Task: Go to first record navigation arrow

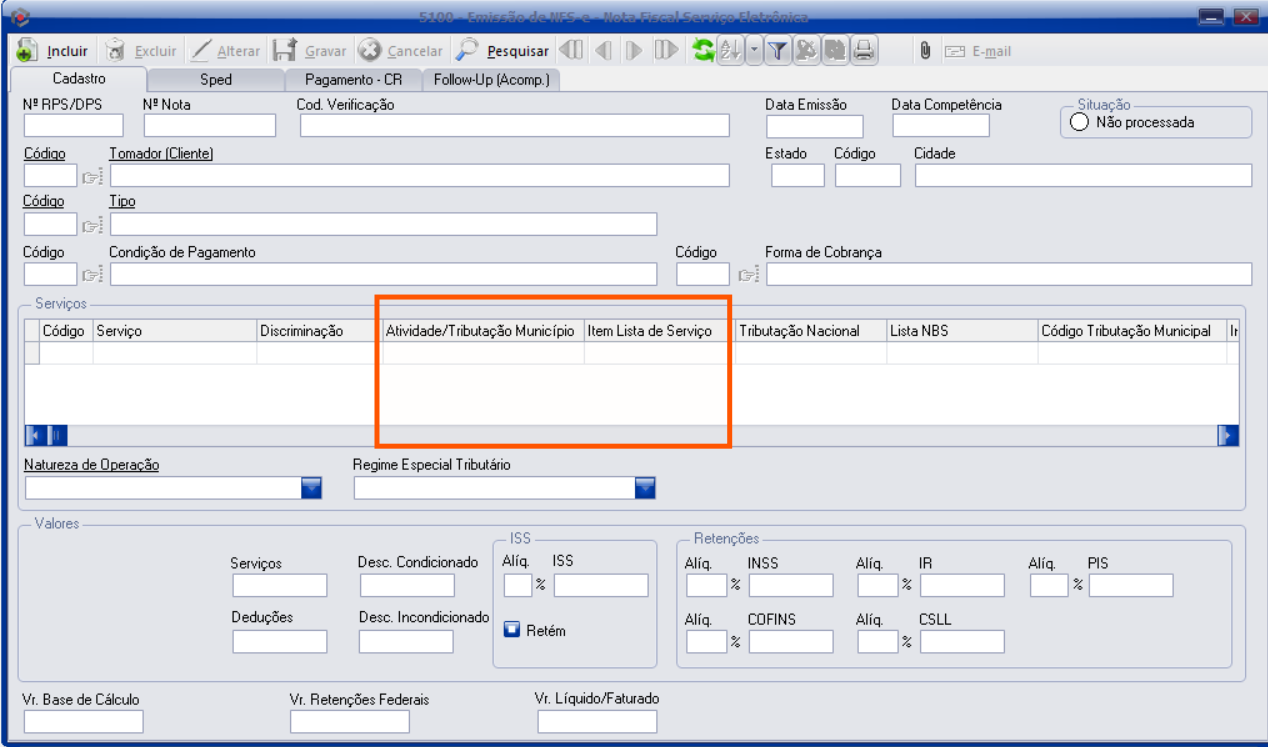Action: (x=570, y=50)
